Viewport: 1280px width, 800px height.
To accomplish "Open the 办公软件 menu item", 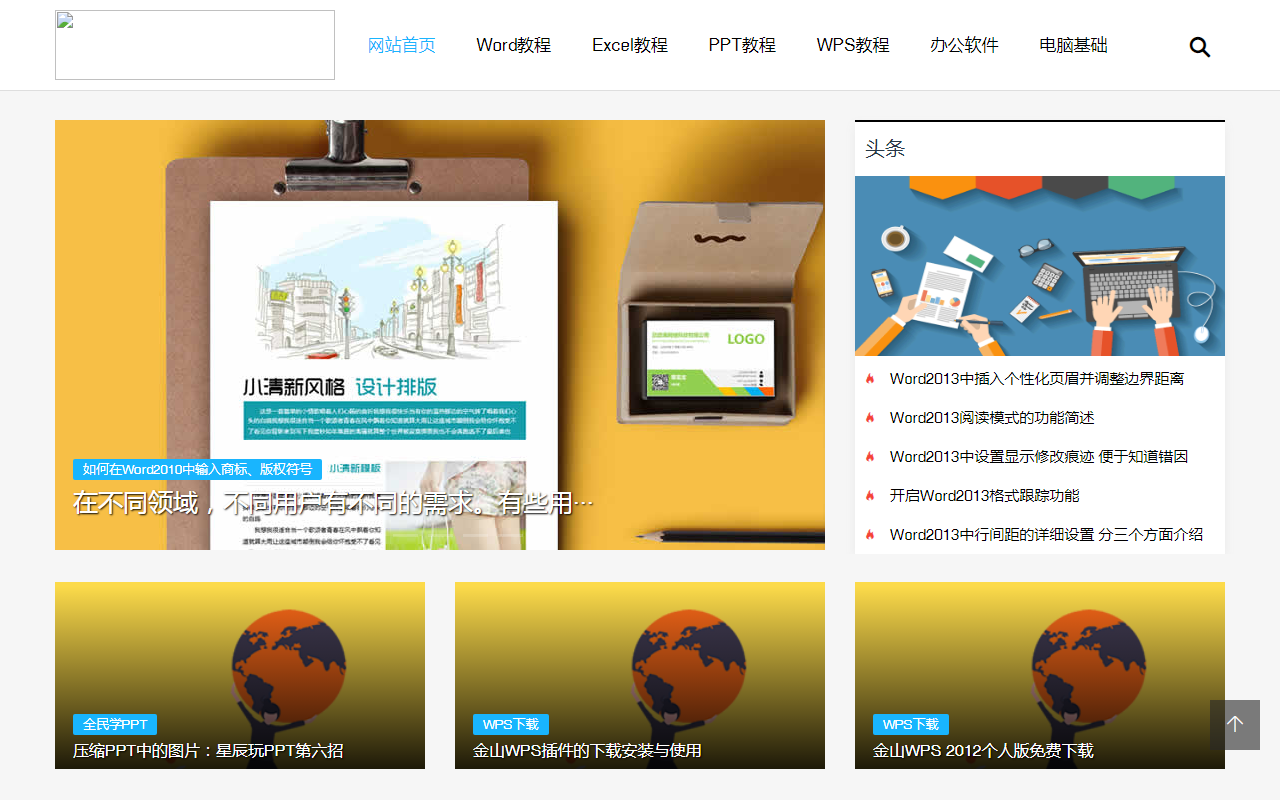I will coord(964,45).
